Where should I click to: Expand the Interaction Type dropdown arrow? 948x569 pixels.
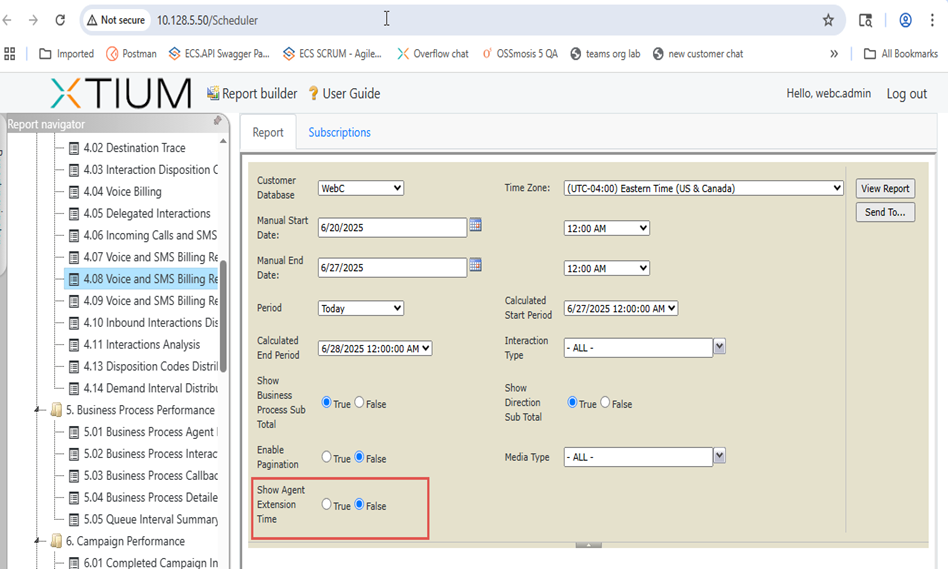click(719, 347)
